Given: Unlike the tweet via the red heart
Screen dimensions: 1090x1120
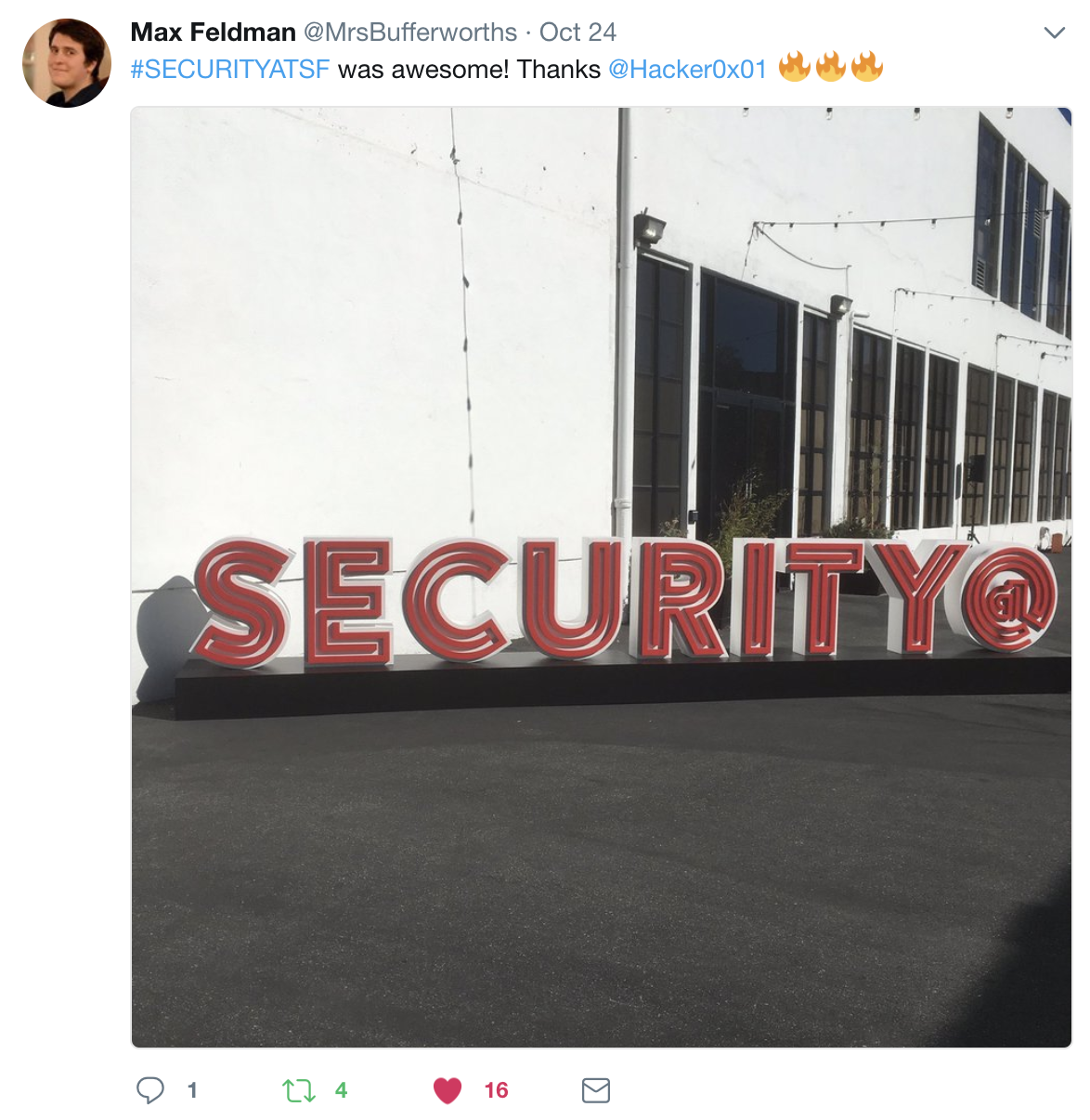Looking at the screenshot, I should pos(448,1090).
